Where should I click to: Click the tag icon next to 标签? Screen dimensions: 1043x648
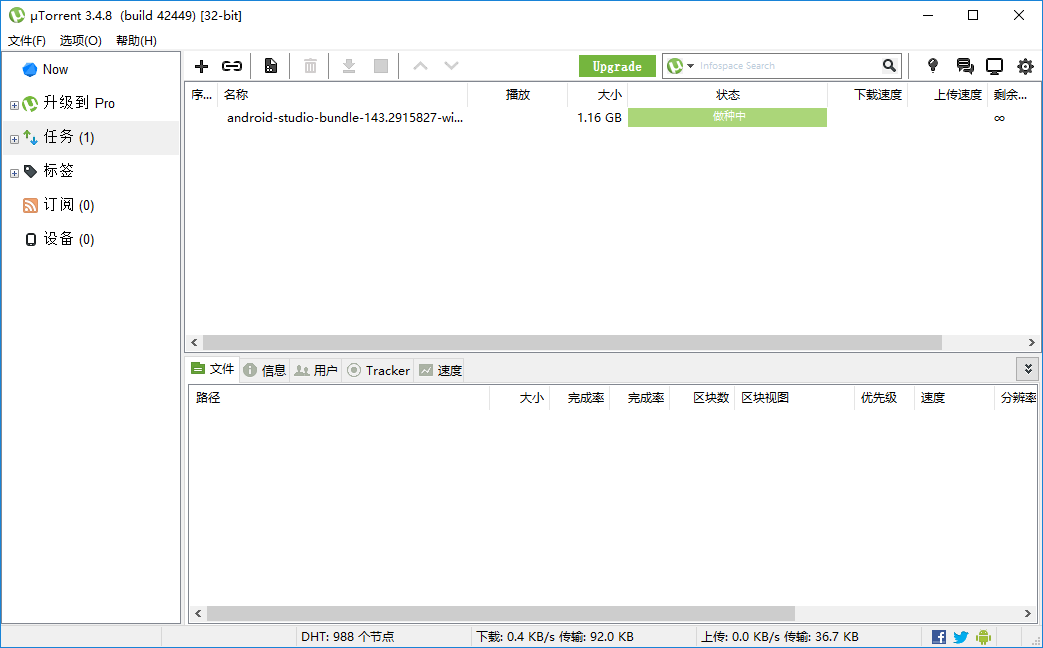[31, 171]
